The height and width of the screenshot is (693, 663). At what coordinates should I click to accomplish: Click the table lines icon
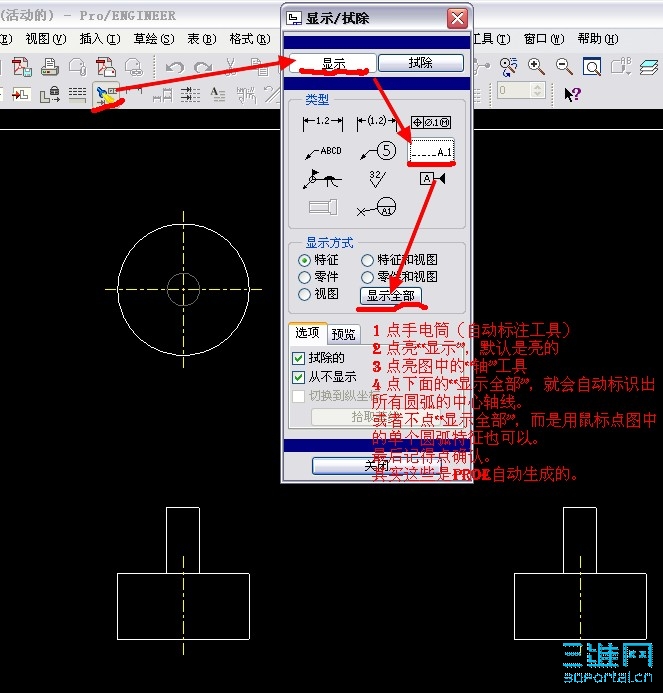click(77, 94)
